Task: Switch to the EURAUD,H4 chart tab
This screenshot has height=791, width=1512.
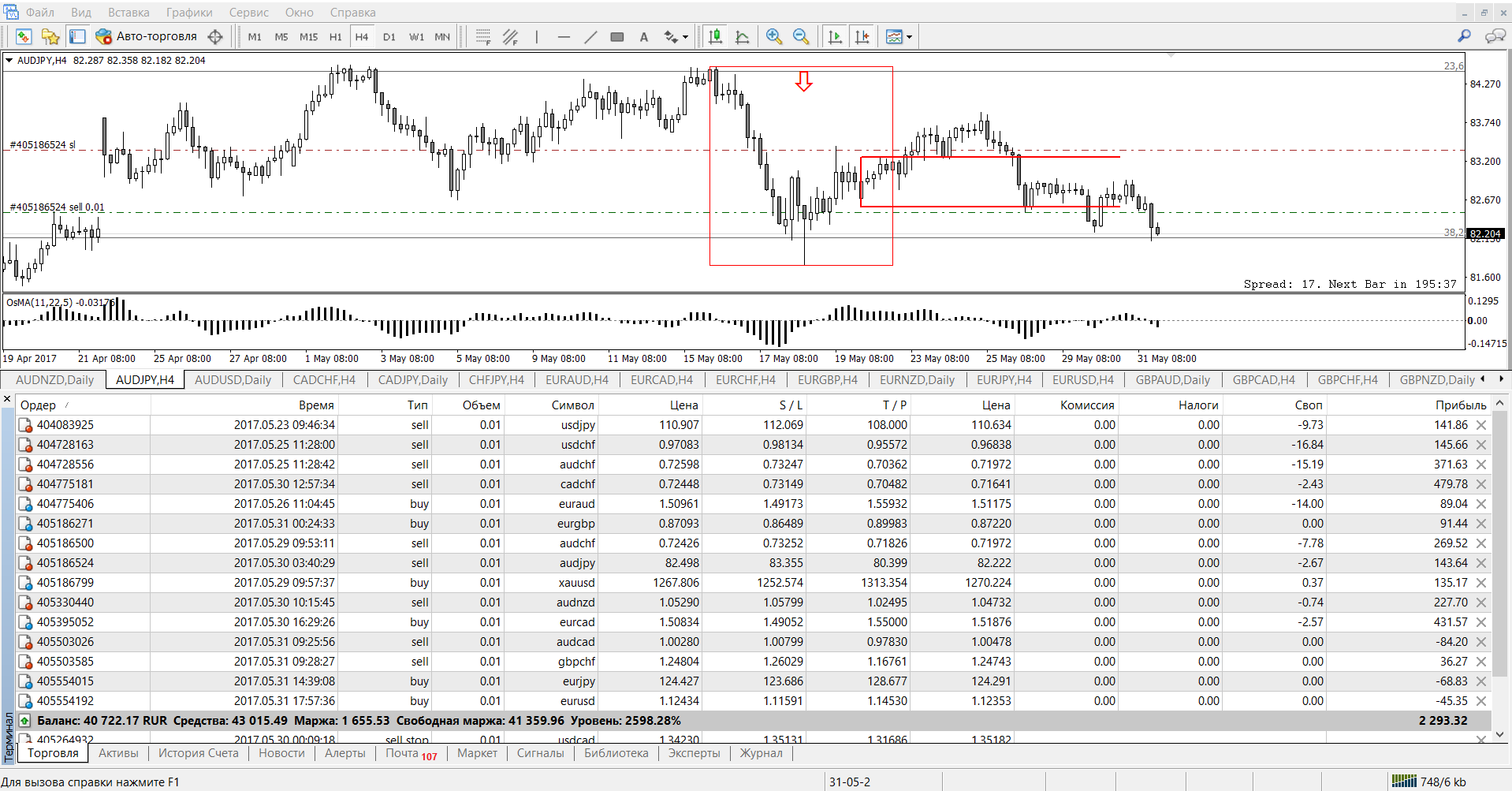Action: [x=577, y=380]
